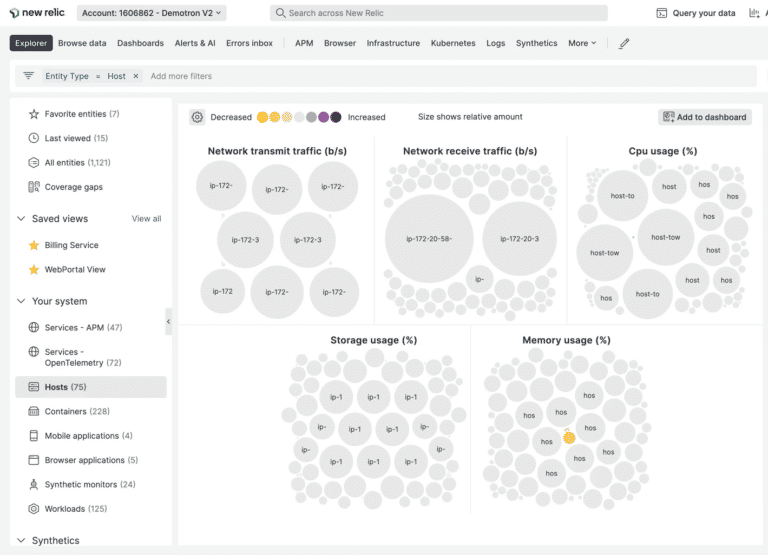Click the Containers icon
This screenshot has height=555, width=768.
pos(33,411)
